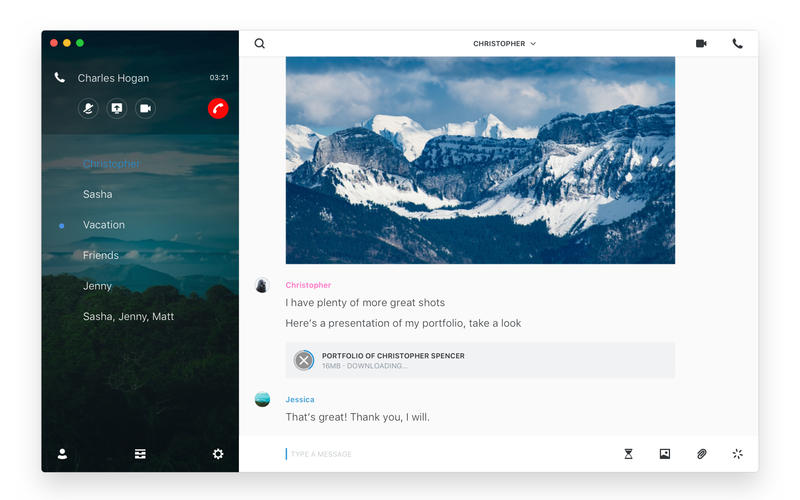Click the sparkle icon beside the paperclip
The image size is (800, 500).
click(x=738, y=454)
